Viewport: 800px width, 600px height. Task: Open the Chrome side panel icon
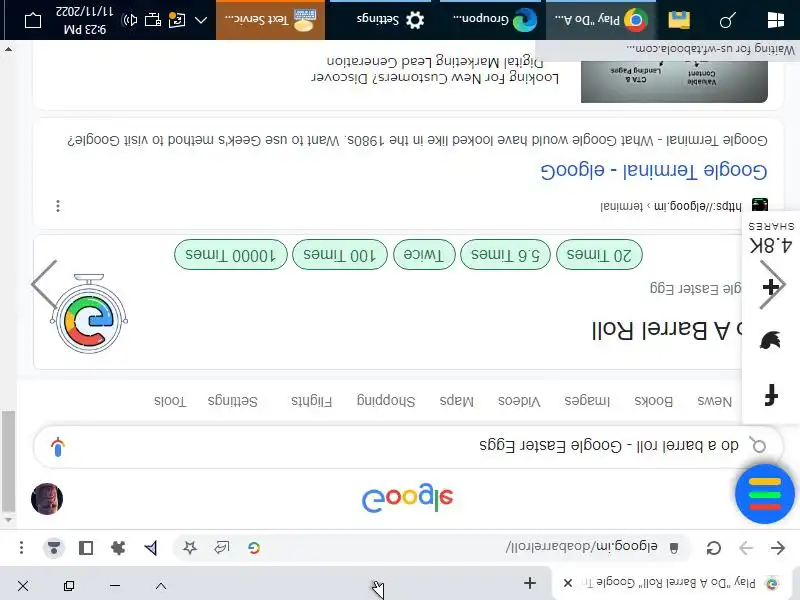pyautogui.click(x=86, y=547)
